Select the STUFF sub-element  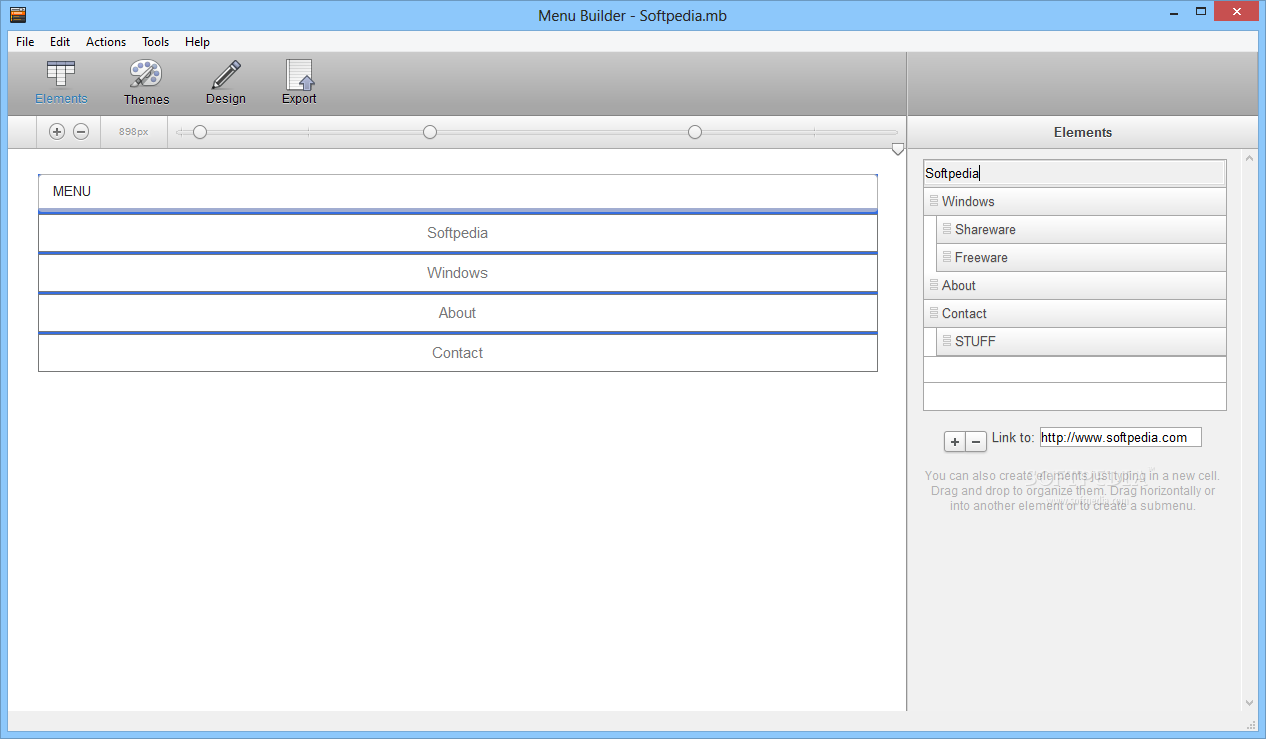(x=1081, y=341)
